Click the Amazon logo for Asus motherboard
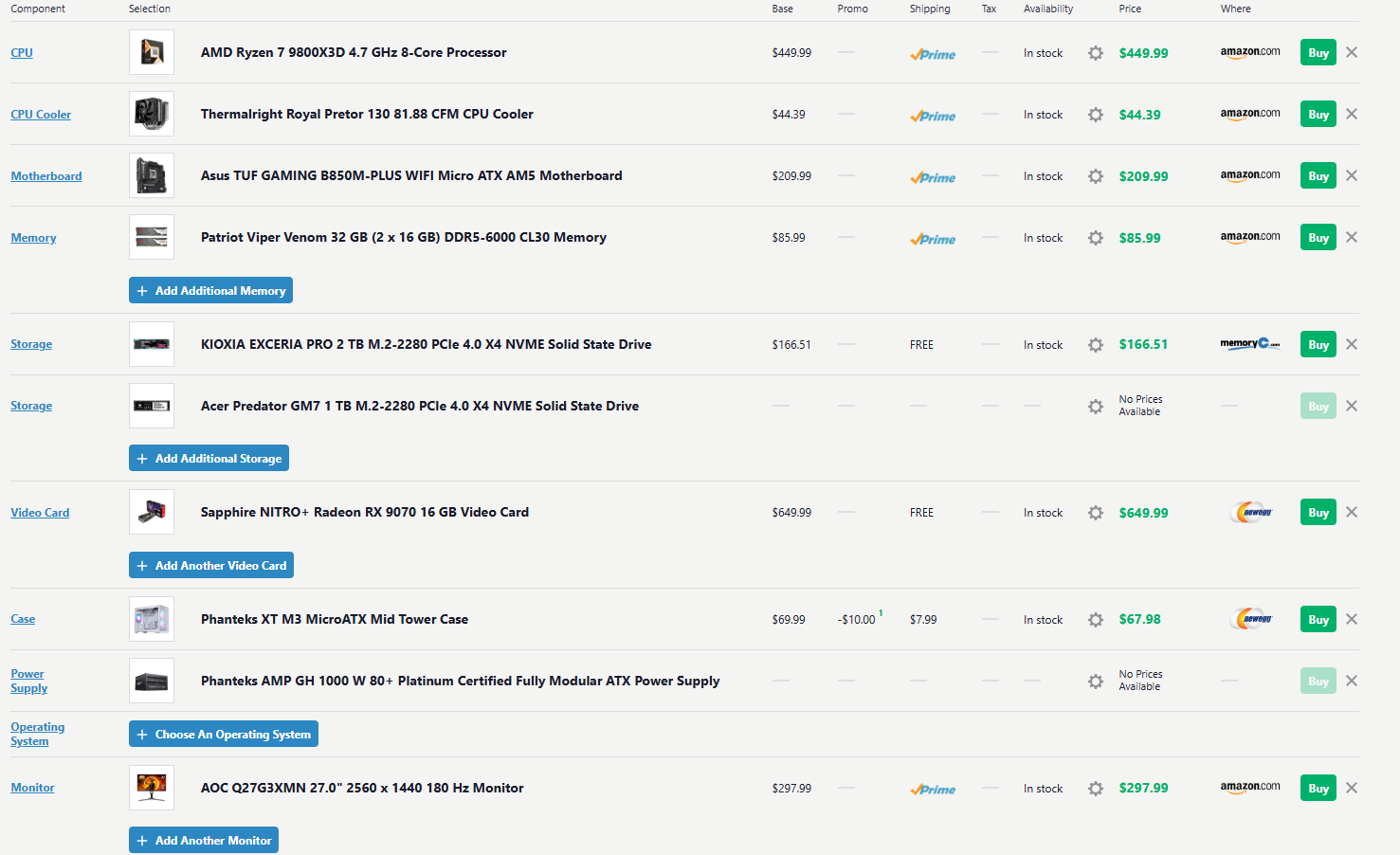This screenshot has width=1400, height=855. tap(1250, 176)
